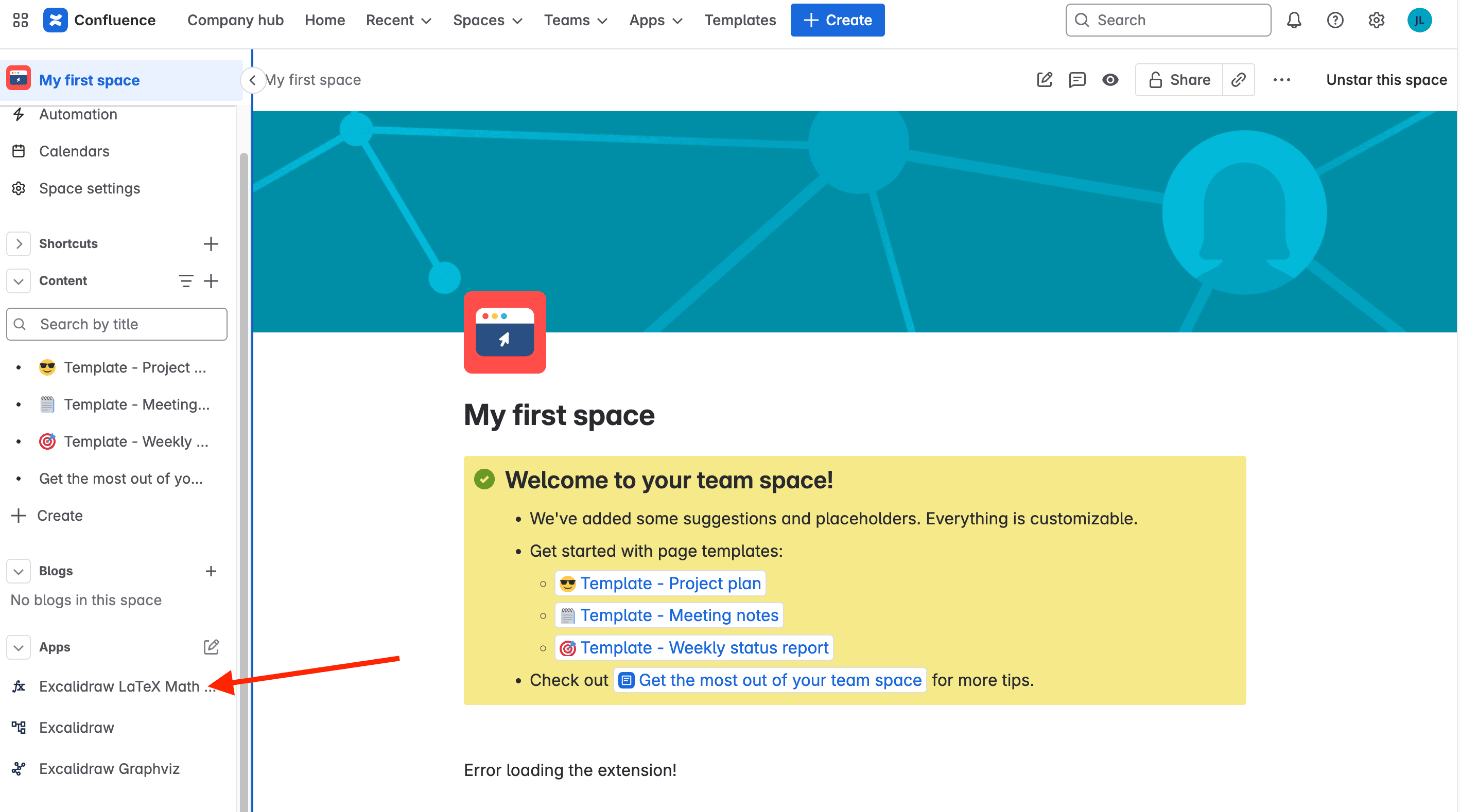
Task: Toggle the watch eye icon
Action: (1110, 80)
